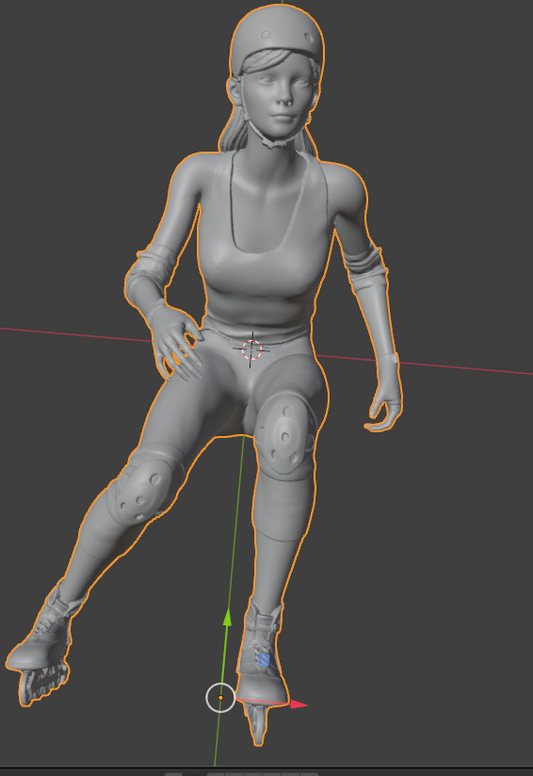
Task: Click the red X-axis gizmo arrow
Action: (x=298, y=704)
